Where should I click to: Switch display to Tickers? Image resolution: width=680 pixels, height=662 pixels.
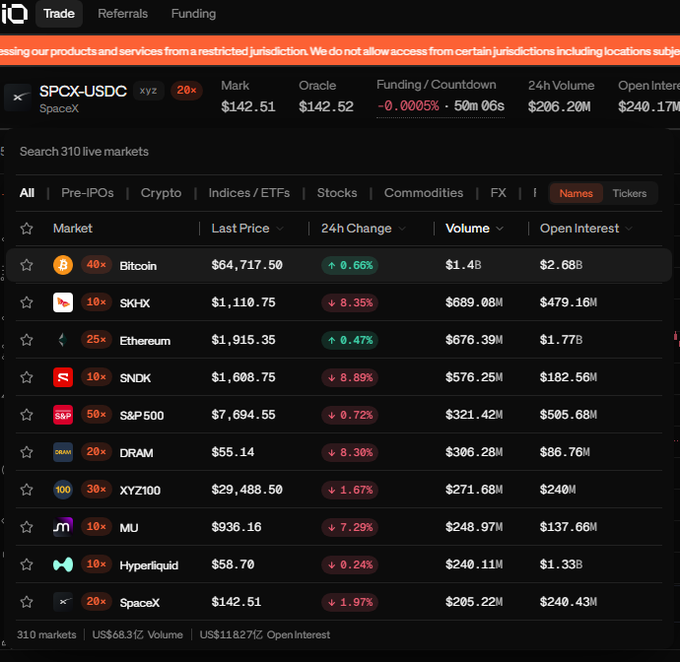[x=629, y=193]
